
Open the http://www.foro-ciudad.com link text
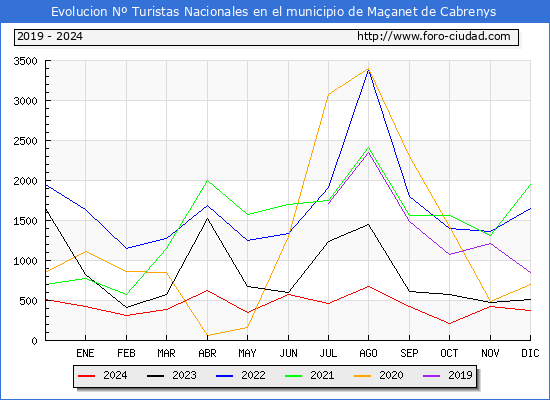click(x=434, y=36)
